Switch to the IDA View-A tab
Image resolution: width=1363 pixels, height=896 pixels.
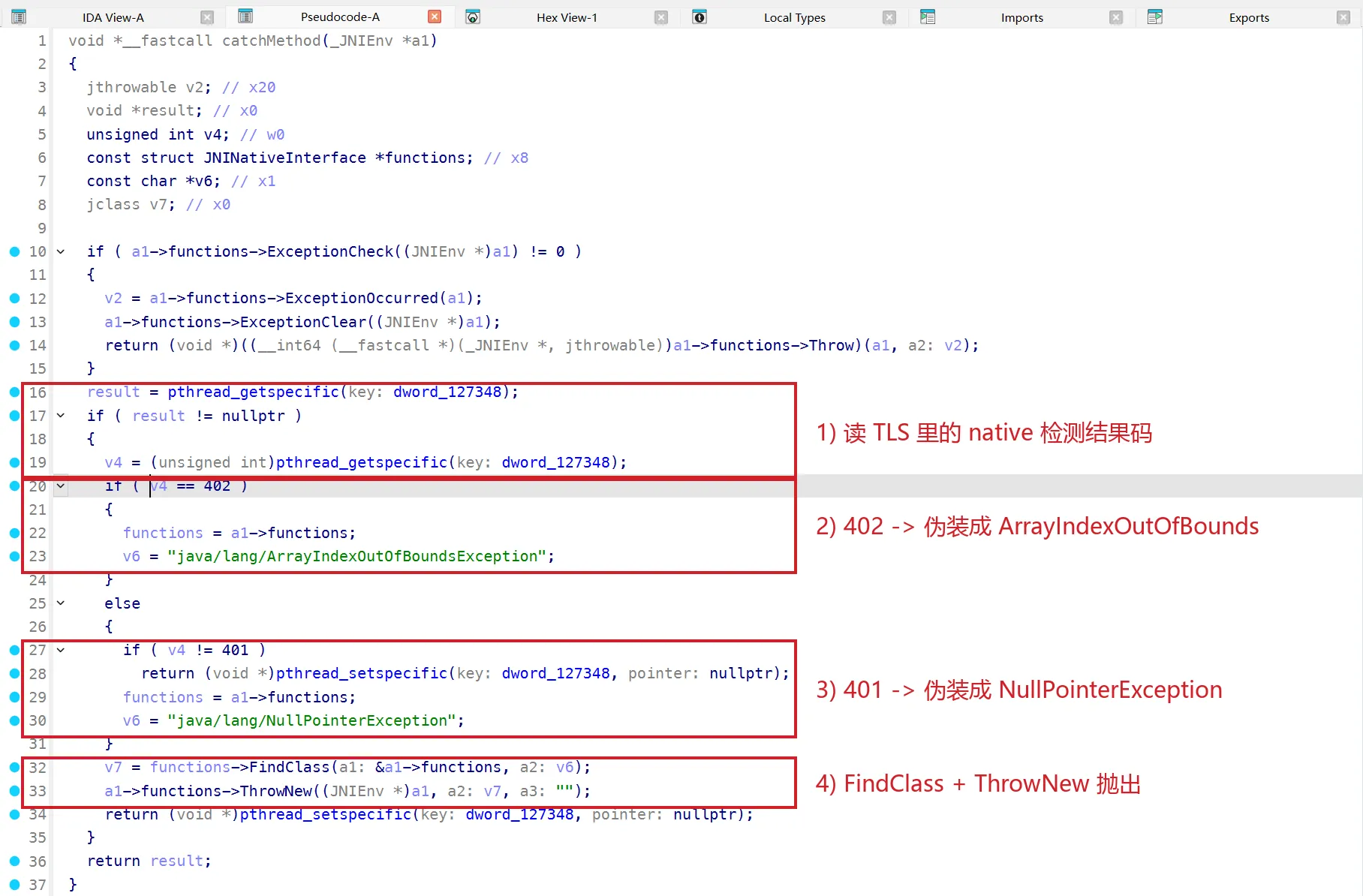click(113, 17)
